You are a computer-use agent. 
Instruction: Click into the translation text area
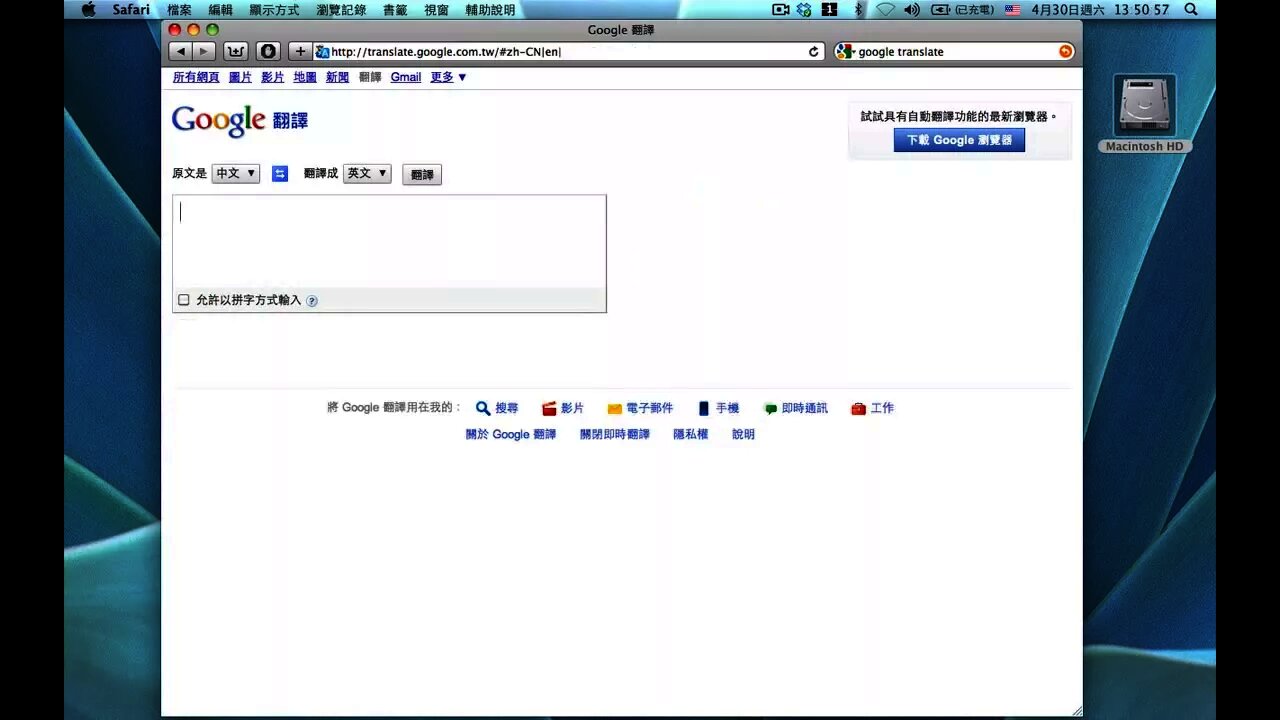389,241
